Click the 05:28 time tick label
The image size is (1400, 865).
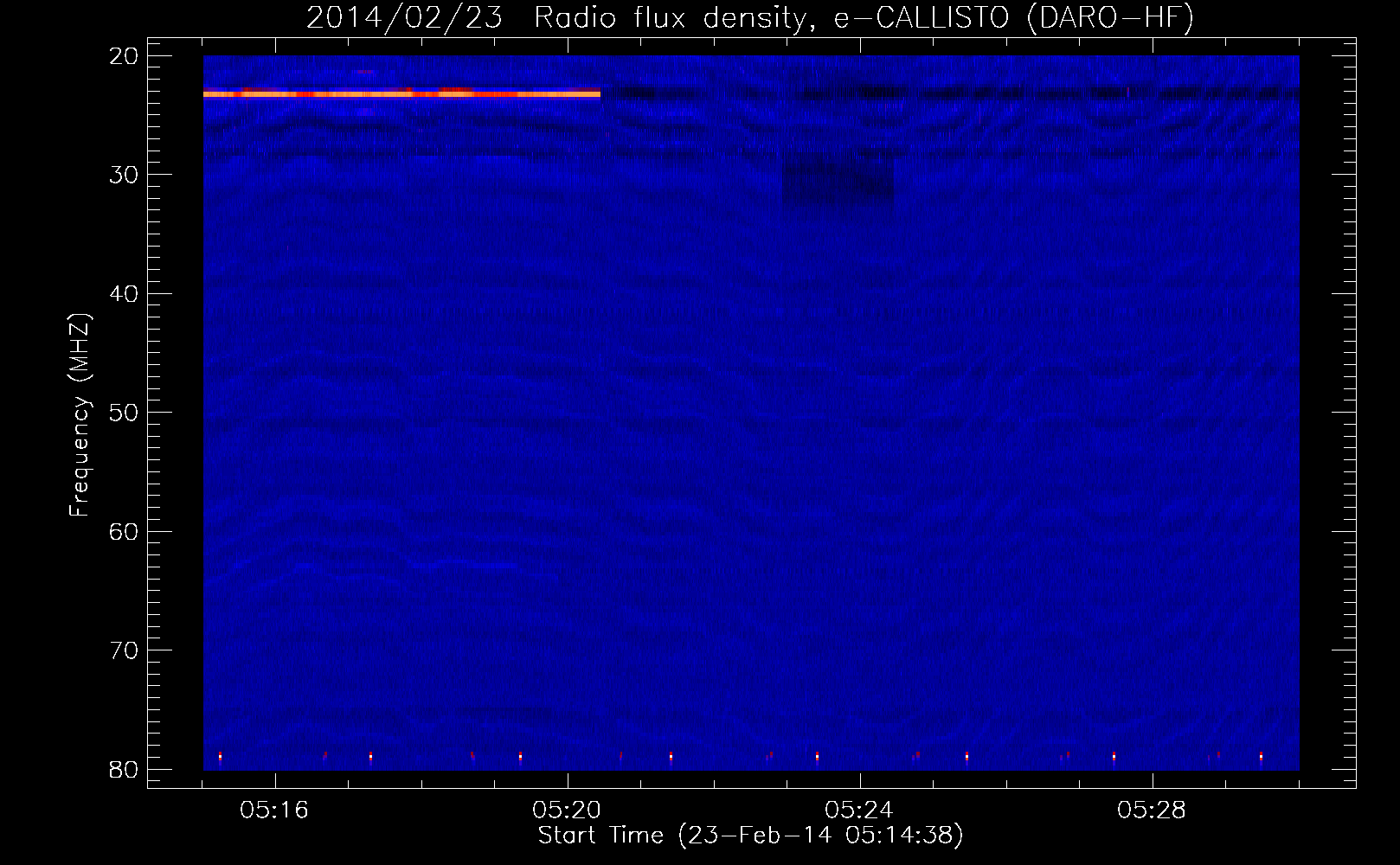[x=1153, y=811]
